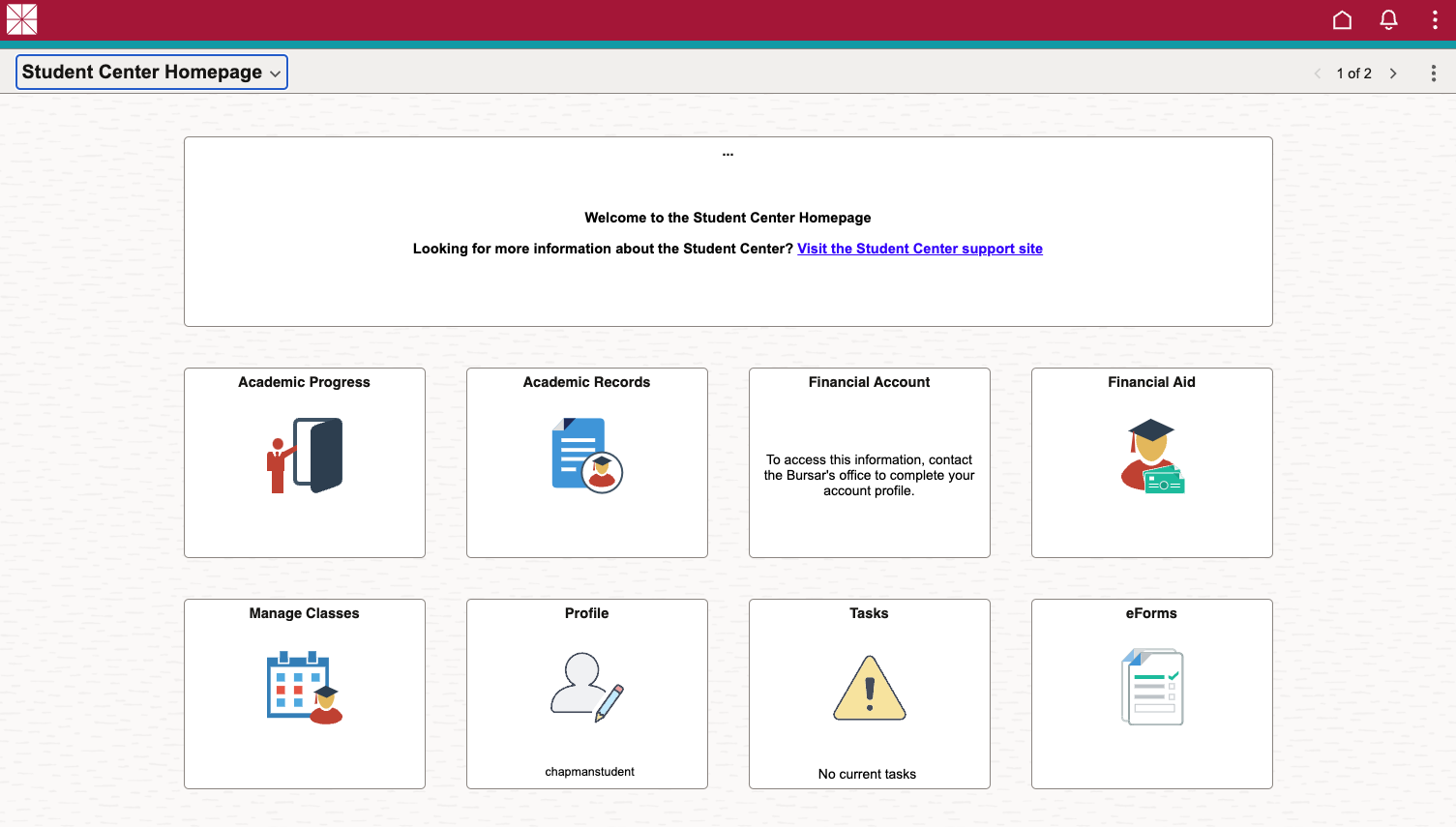The height and width of the screenshot is (827, 1456).
Task: Open the eForms checklist icon
Action: point(1152,688)
